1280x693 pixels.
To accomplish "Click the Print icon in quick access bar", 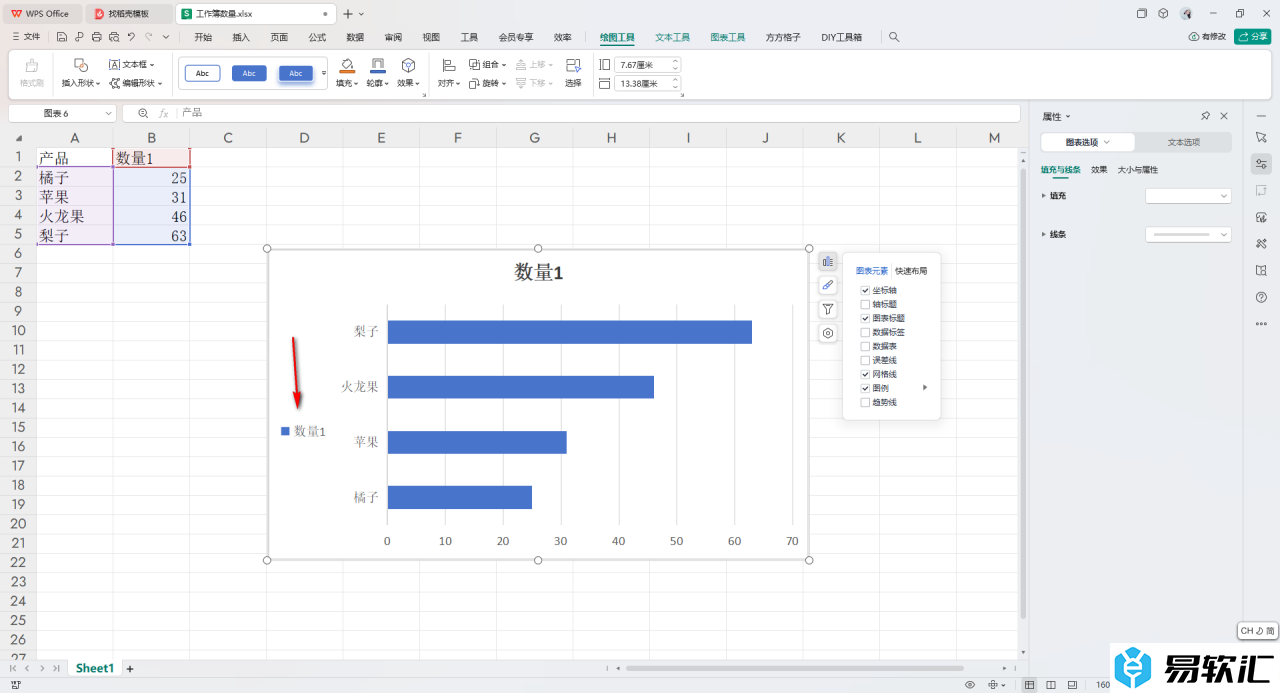I will point(96,37).
